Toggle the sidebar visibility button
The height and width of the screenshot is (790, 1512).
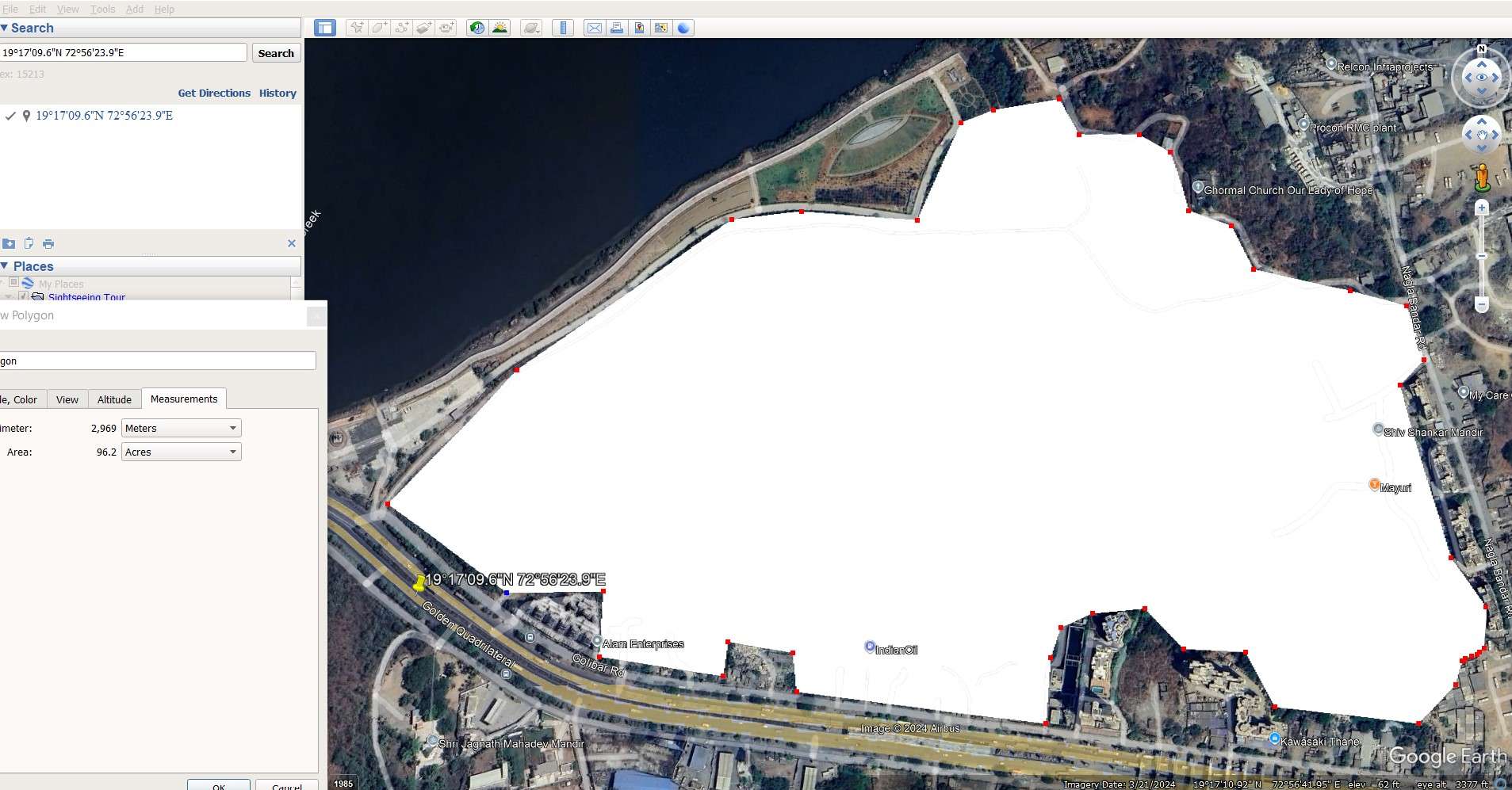coord(324,28)
